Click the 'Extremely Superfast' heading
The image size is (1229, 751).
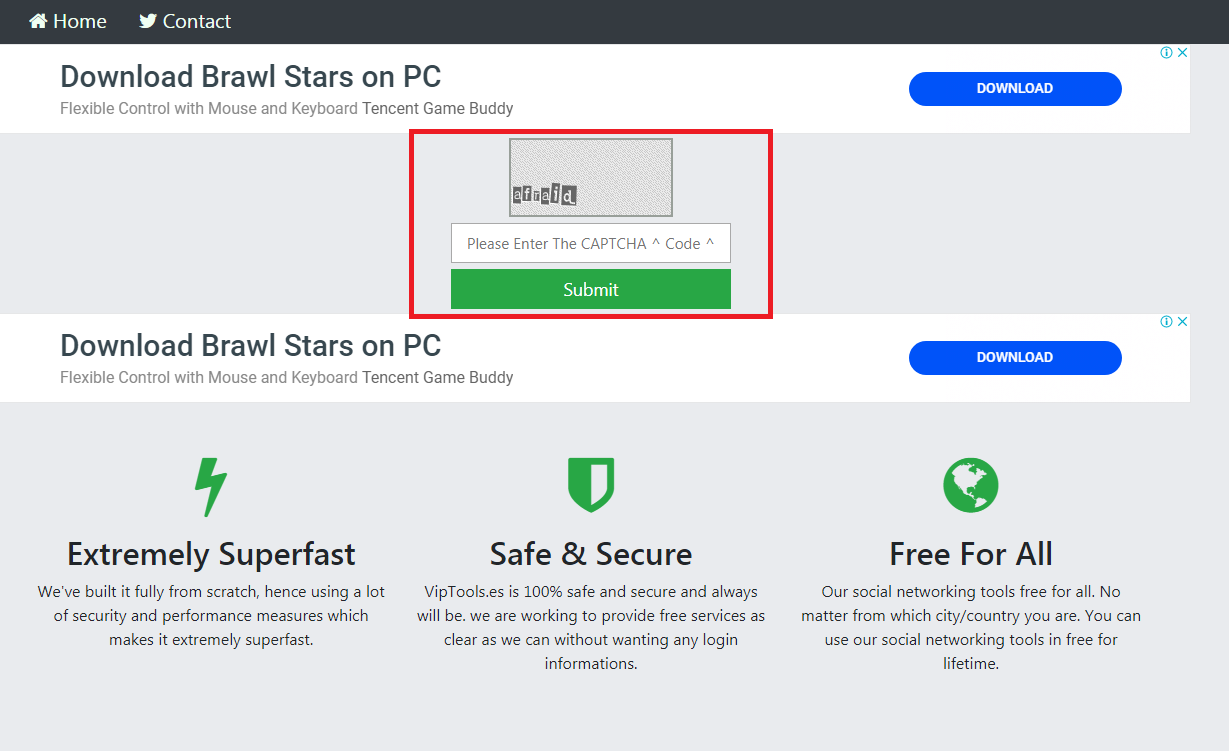click(211, 554)
